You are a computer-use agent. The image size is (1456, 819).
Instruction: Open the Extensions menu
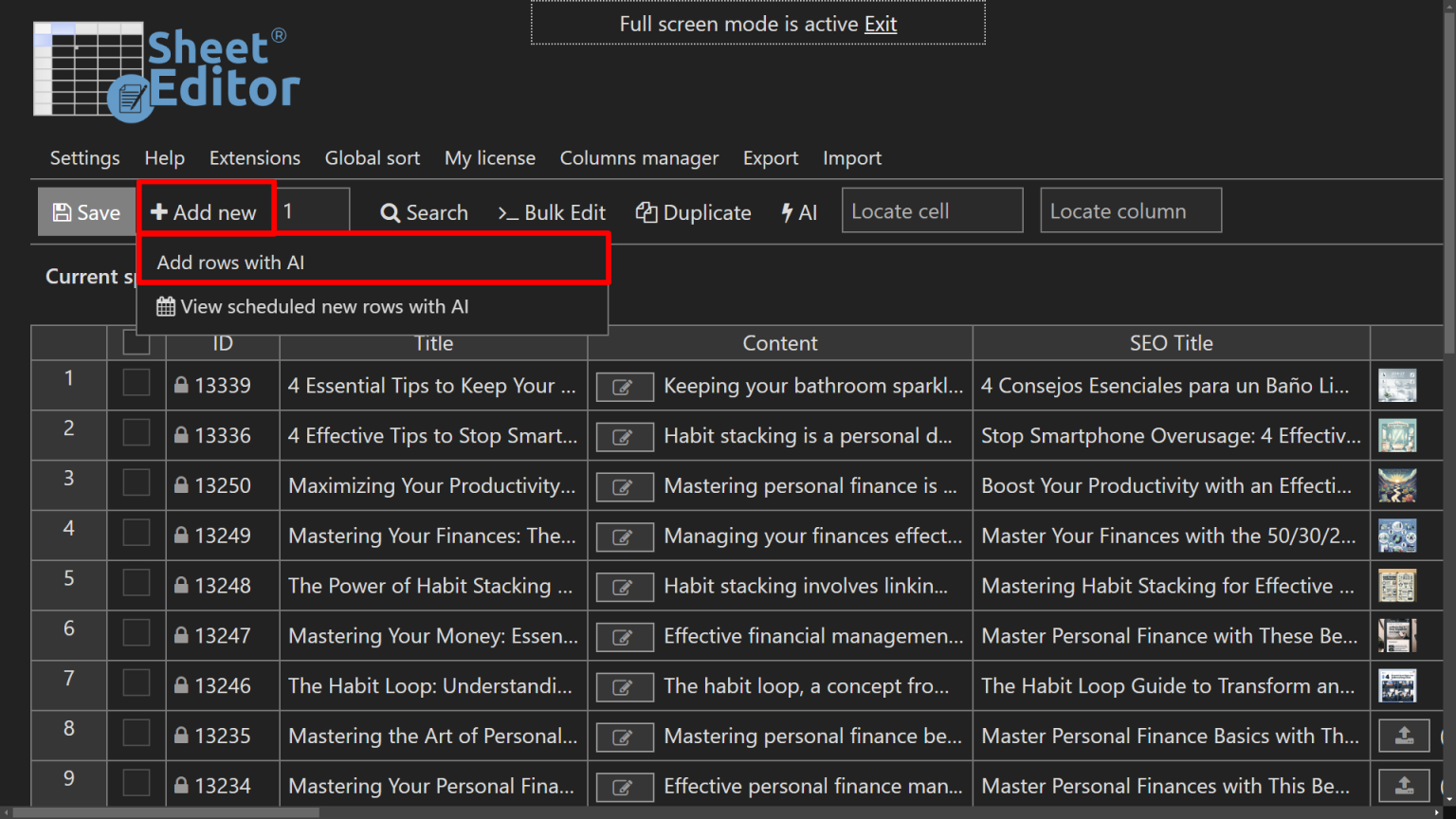pyautogui.click(x=254, y=157)
